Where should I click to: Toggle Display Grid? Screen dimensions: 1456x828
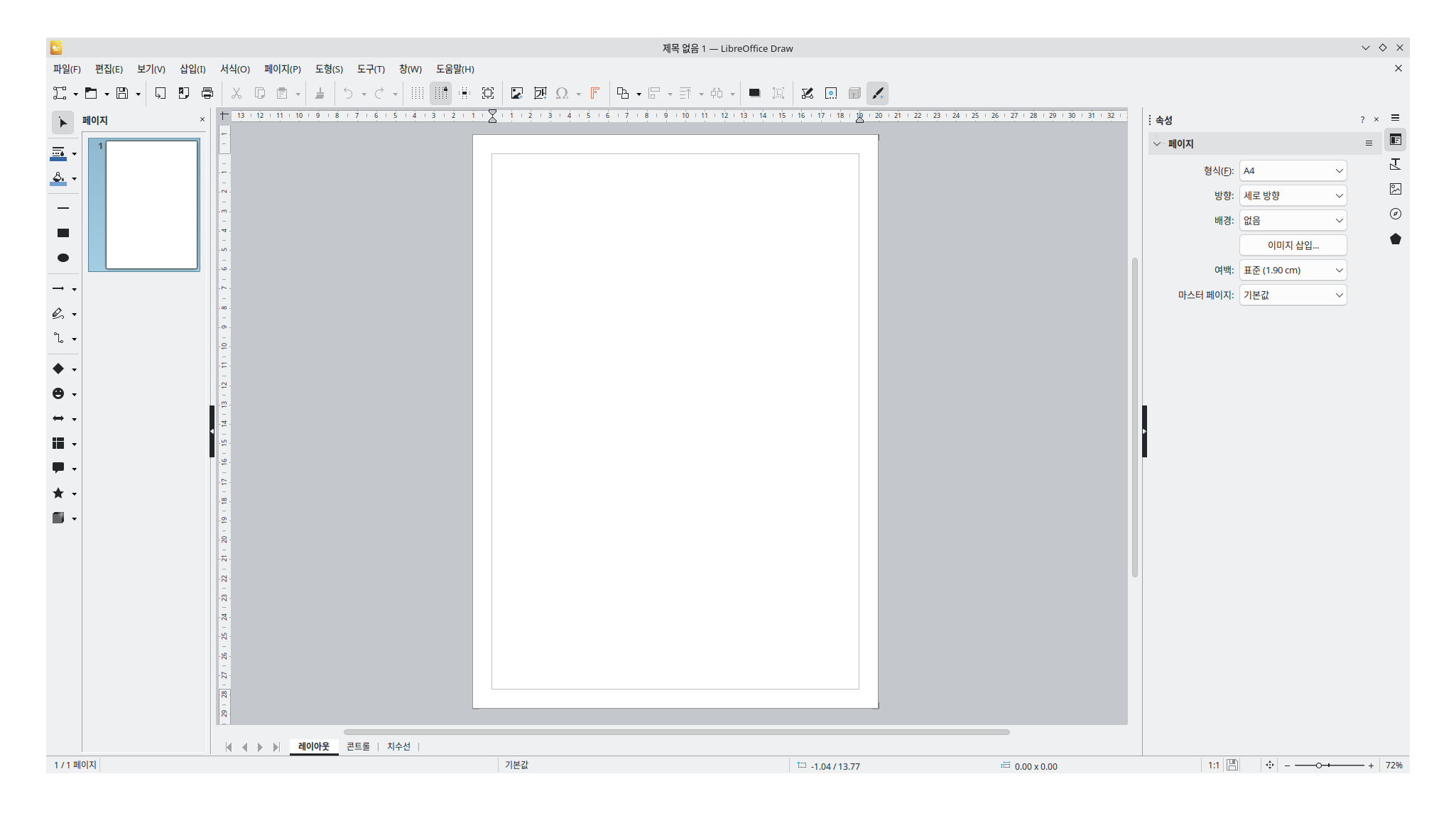(x=418, y=93)
